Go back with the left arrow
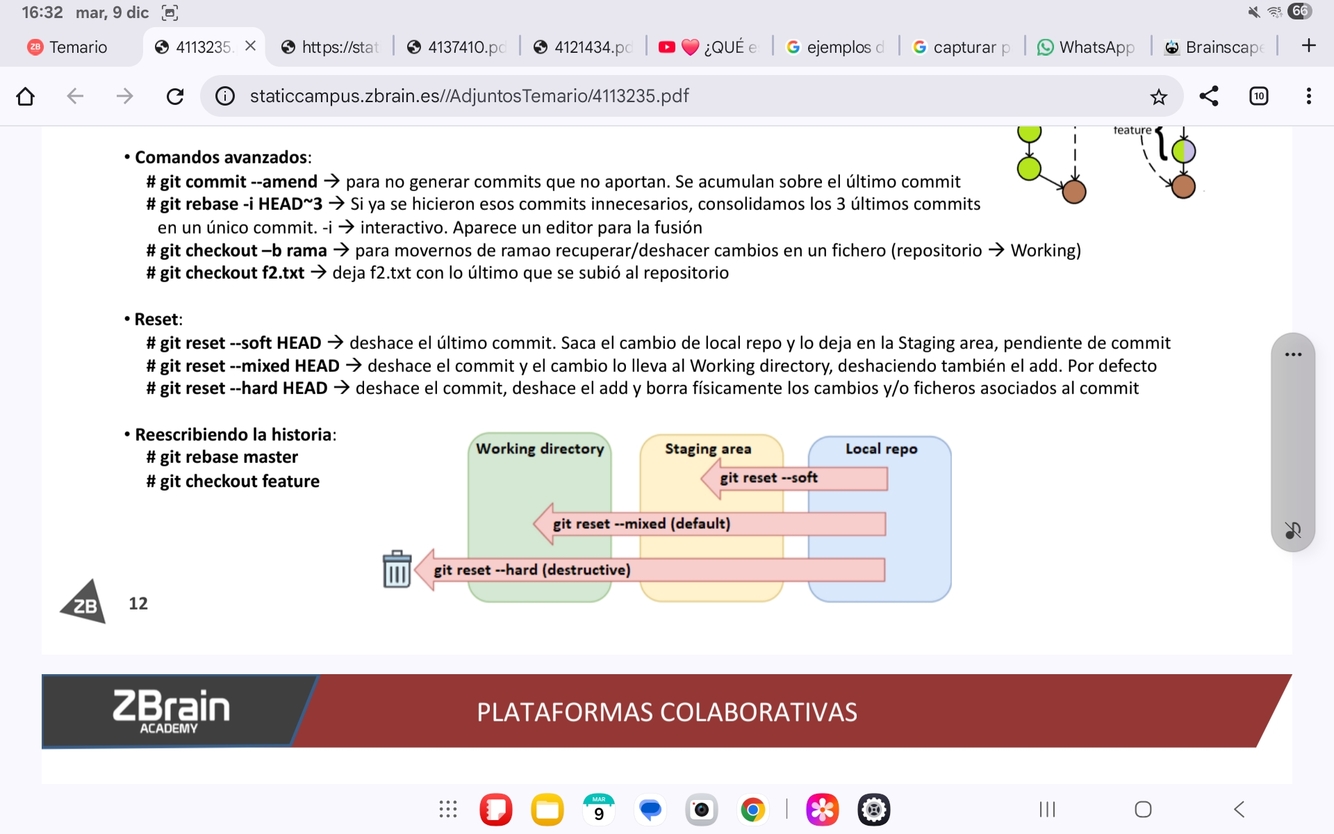The height and width of the screenshot is (834, 1334). coord(75,96)
